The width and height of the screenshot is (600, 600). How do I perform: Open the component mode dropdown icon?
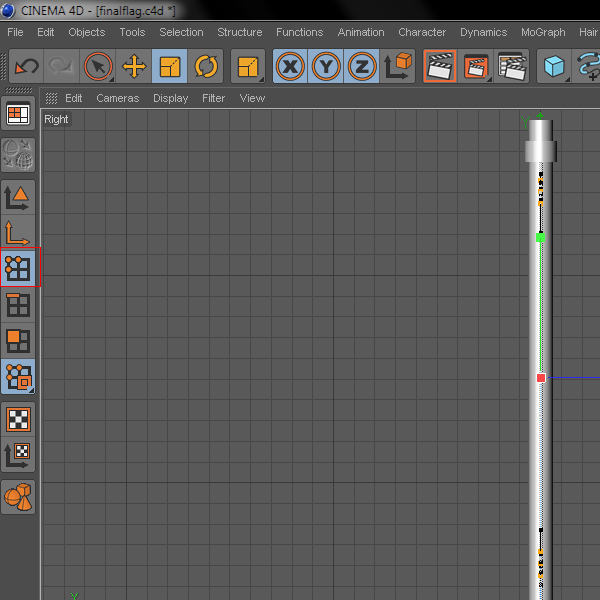(18, 377)
